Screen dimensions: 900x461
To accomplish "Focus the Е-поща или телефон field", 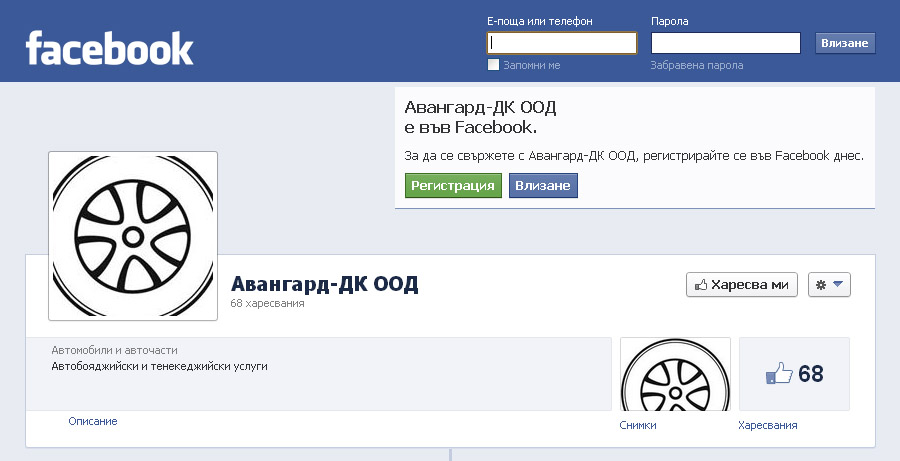I will tap(562, 43).
